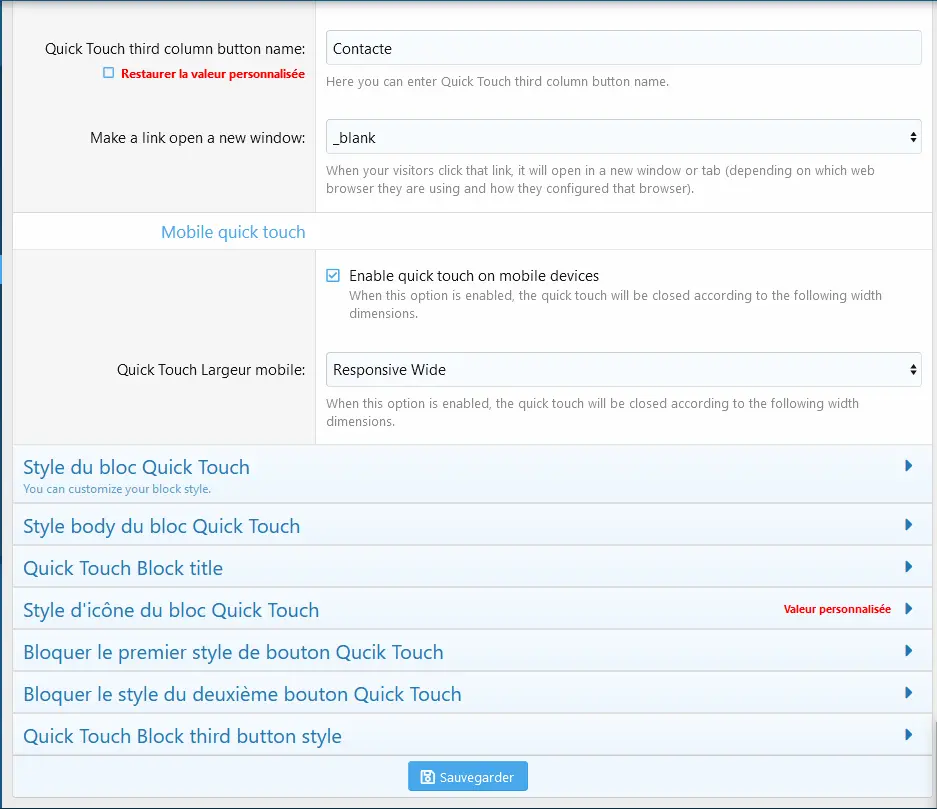This screenshot has height=809, width=937.
Task: Click arrow icon beside Quick Touch Block title
Action: 908,567
